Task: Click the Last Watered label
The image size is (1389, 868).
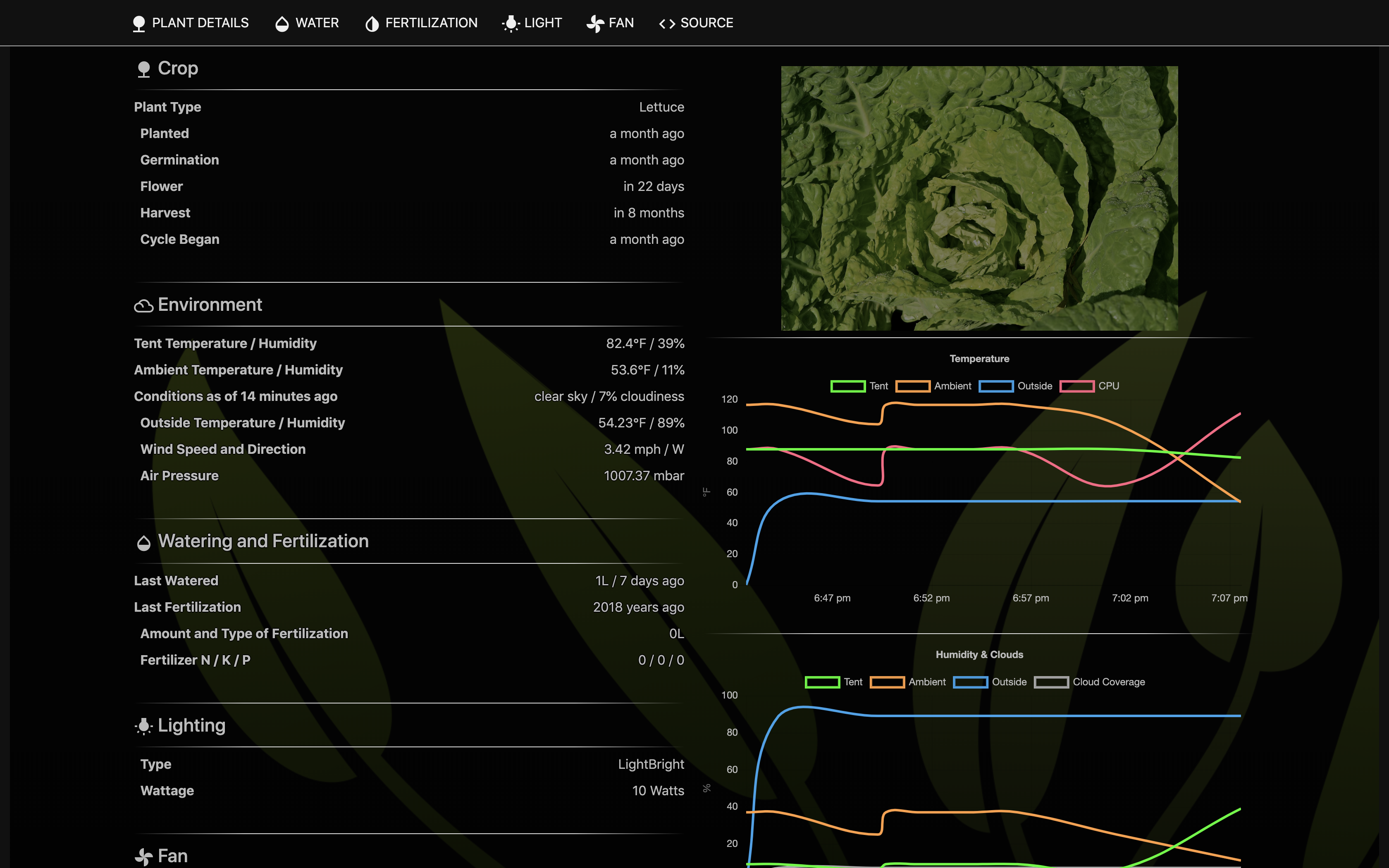Action: coord(176,581)
